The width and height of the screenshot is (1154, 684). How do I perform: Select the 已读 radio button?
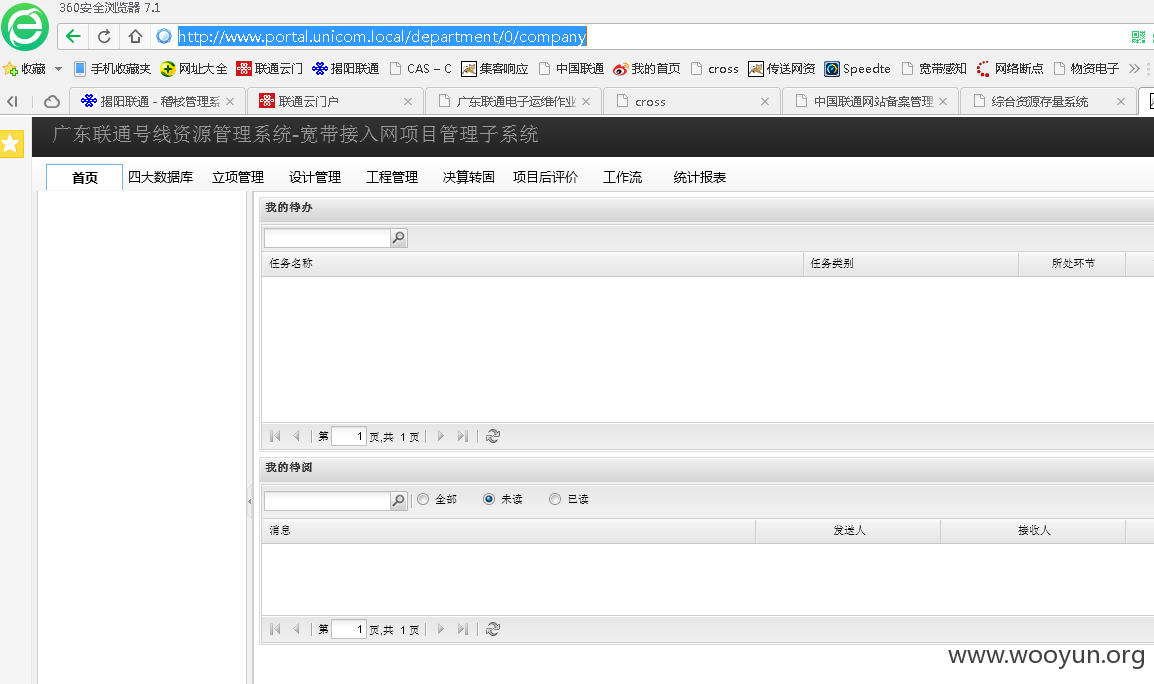pyautogui.click(x=555, y=499)
